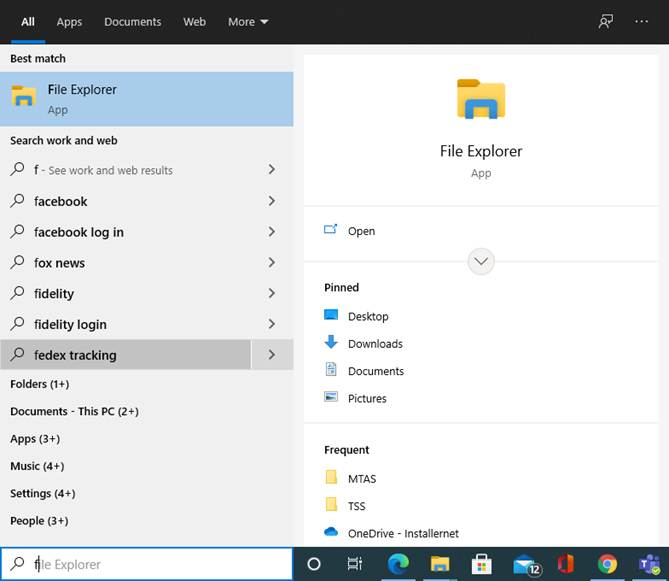
Task: Open the three-dot options menu
Action: coord(641,21)
